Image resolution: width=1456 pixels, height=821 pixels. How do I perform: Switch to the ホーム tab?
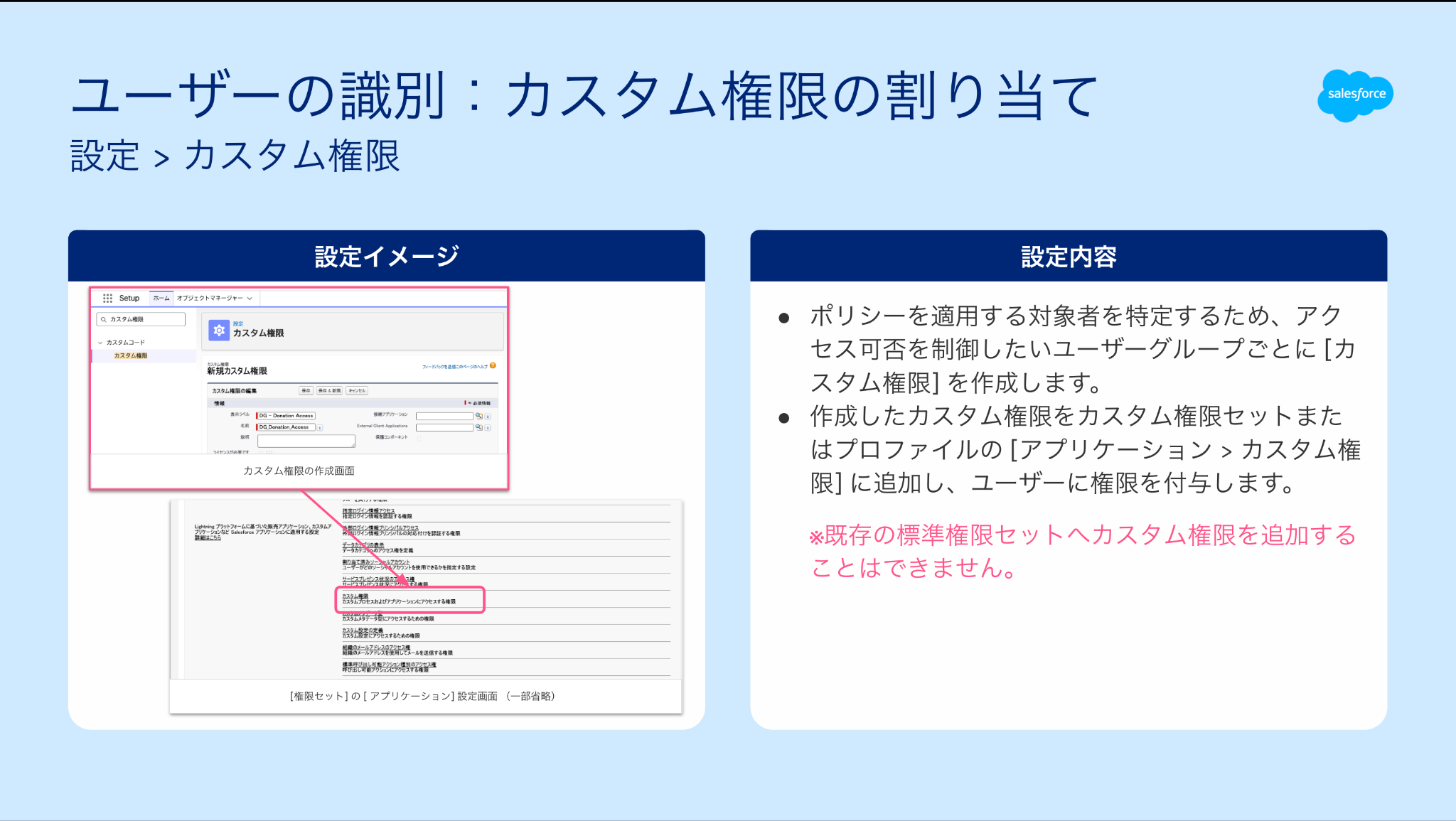coord(161,298)
